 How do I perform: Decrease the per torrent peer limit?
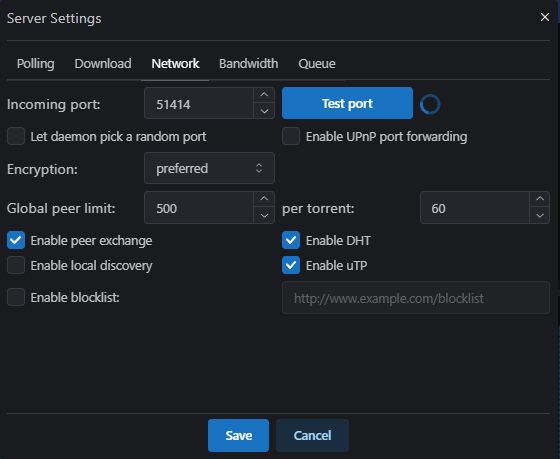(540, 215)
